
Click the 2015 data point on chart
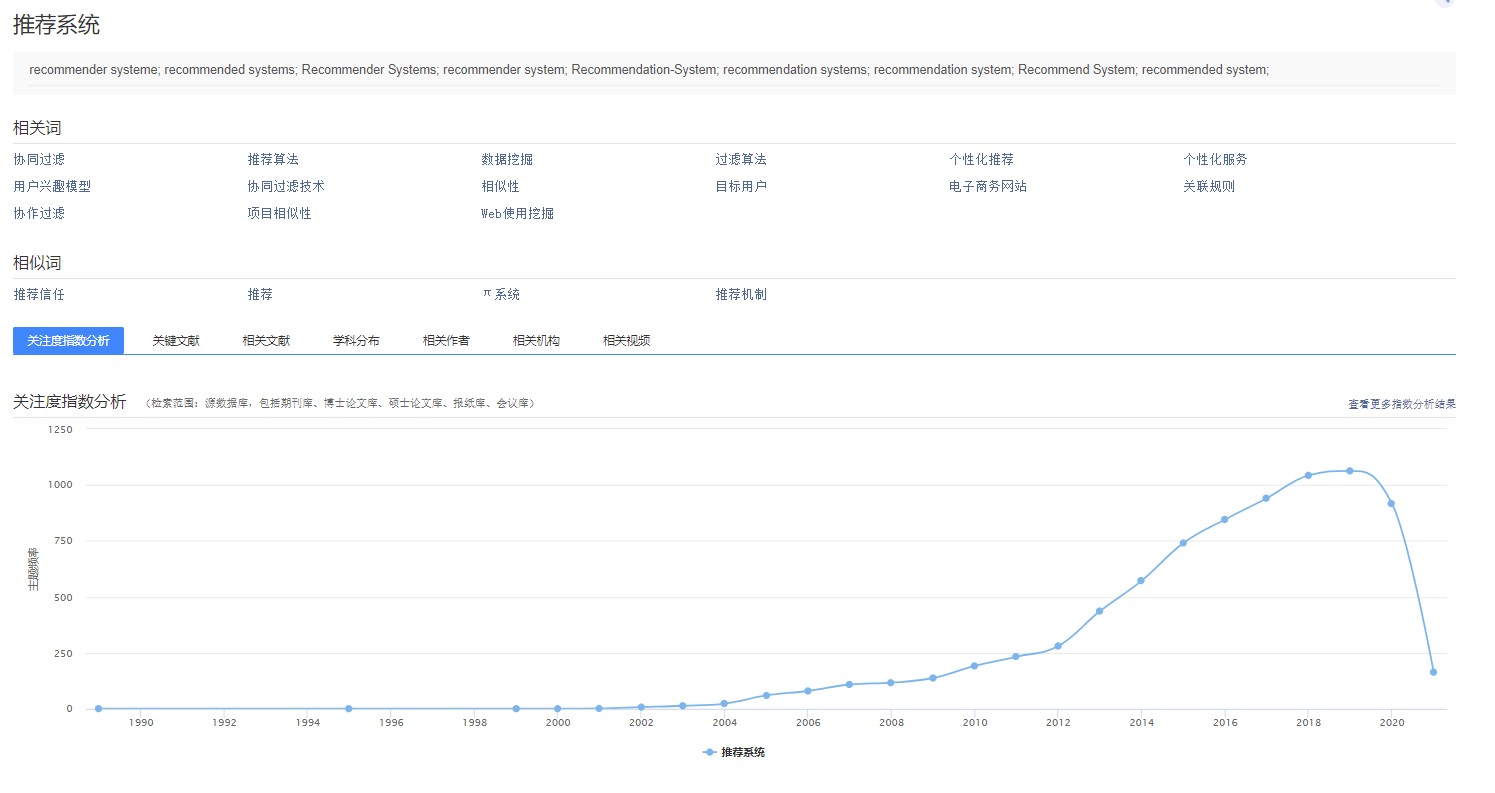pos(1183,543)
